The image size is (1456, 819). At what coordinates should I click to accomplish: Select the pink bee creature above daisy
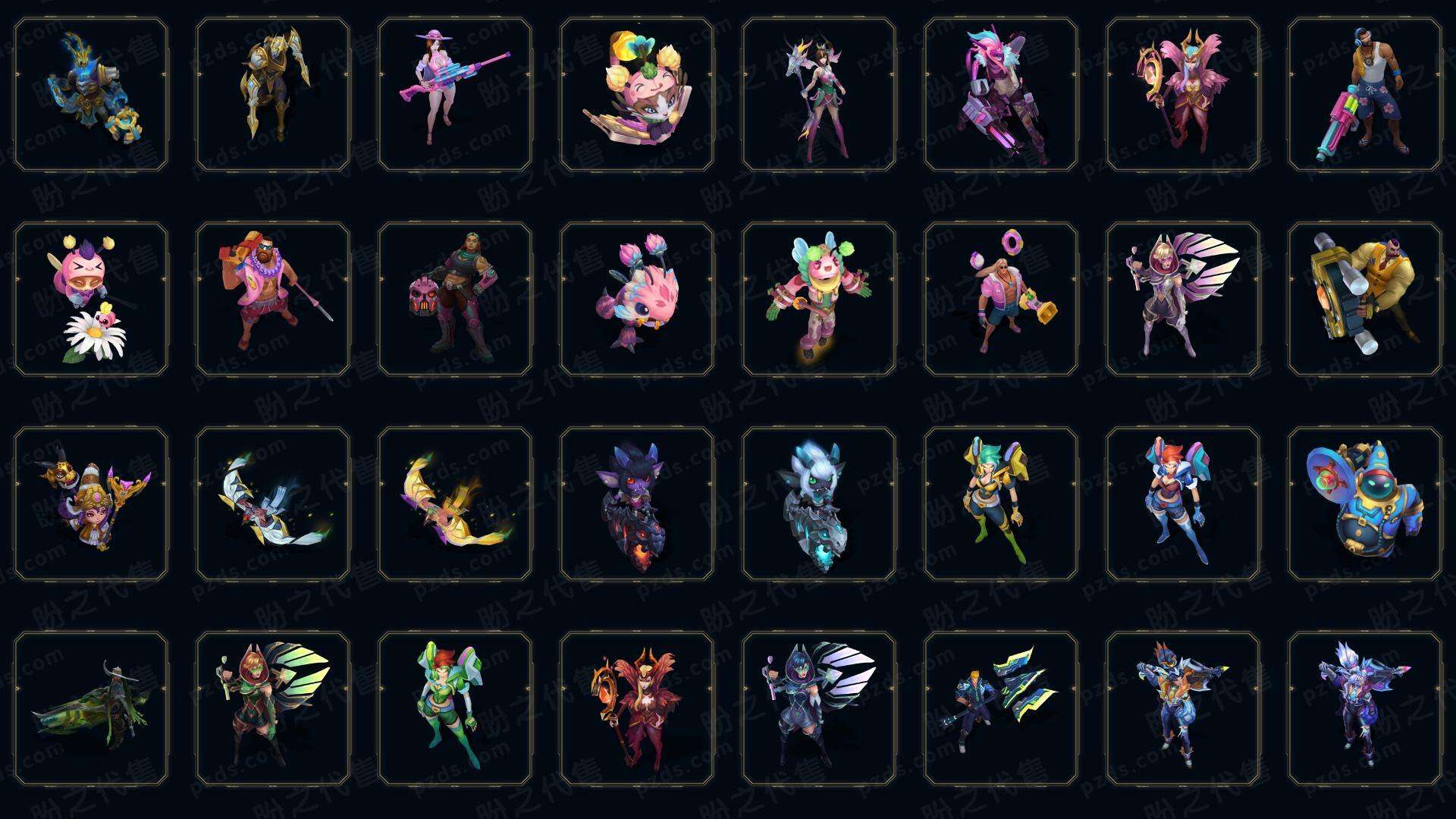[x=91, y=300]
